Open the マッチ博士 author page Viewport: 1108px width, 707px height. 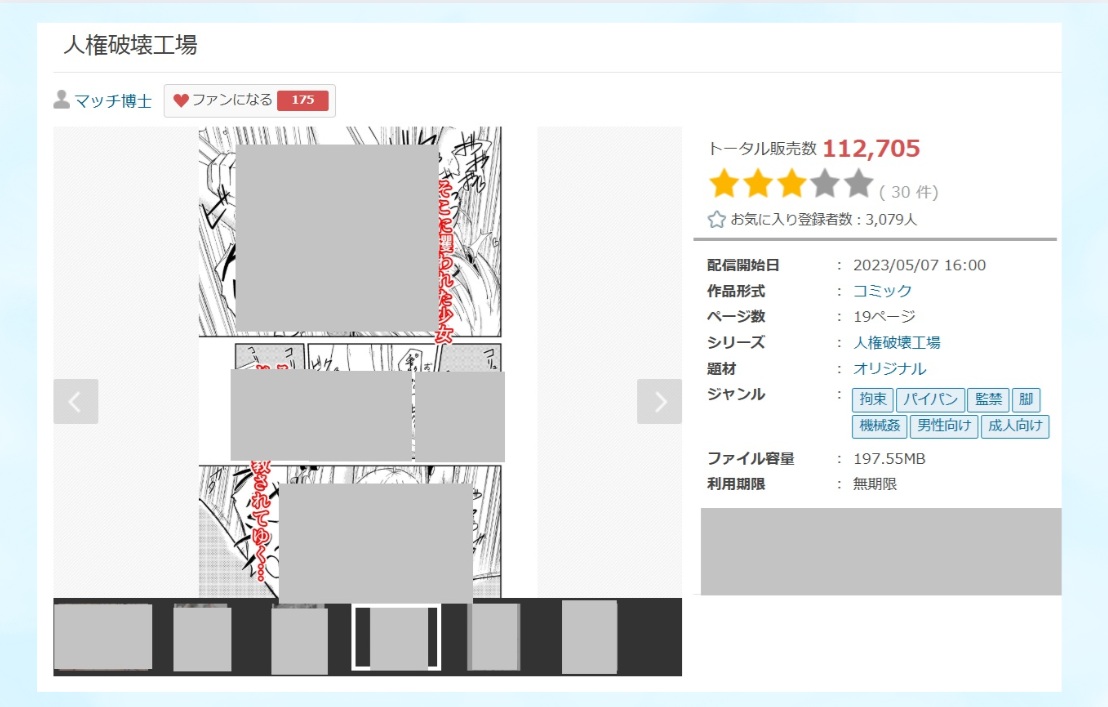point(113,100)
